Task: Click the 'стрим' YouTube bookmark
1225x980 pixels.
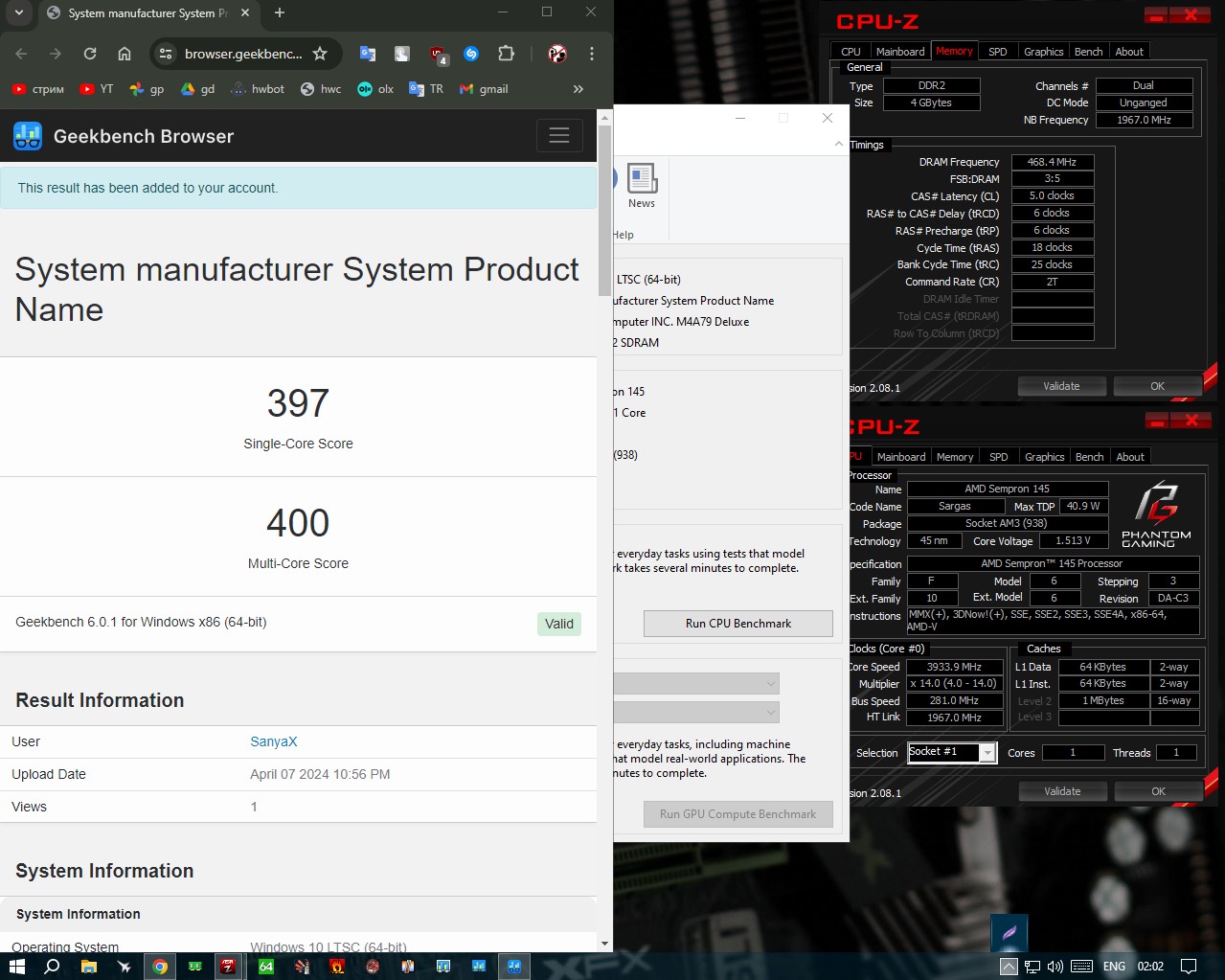Action: click(38, 89)
